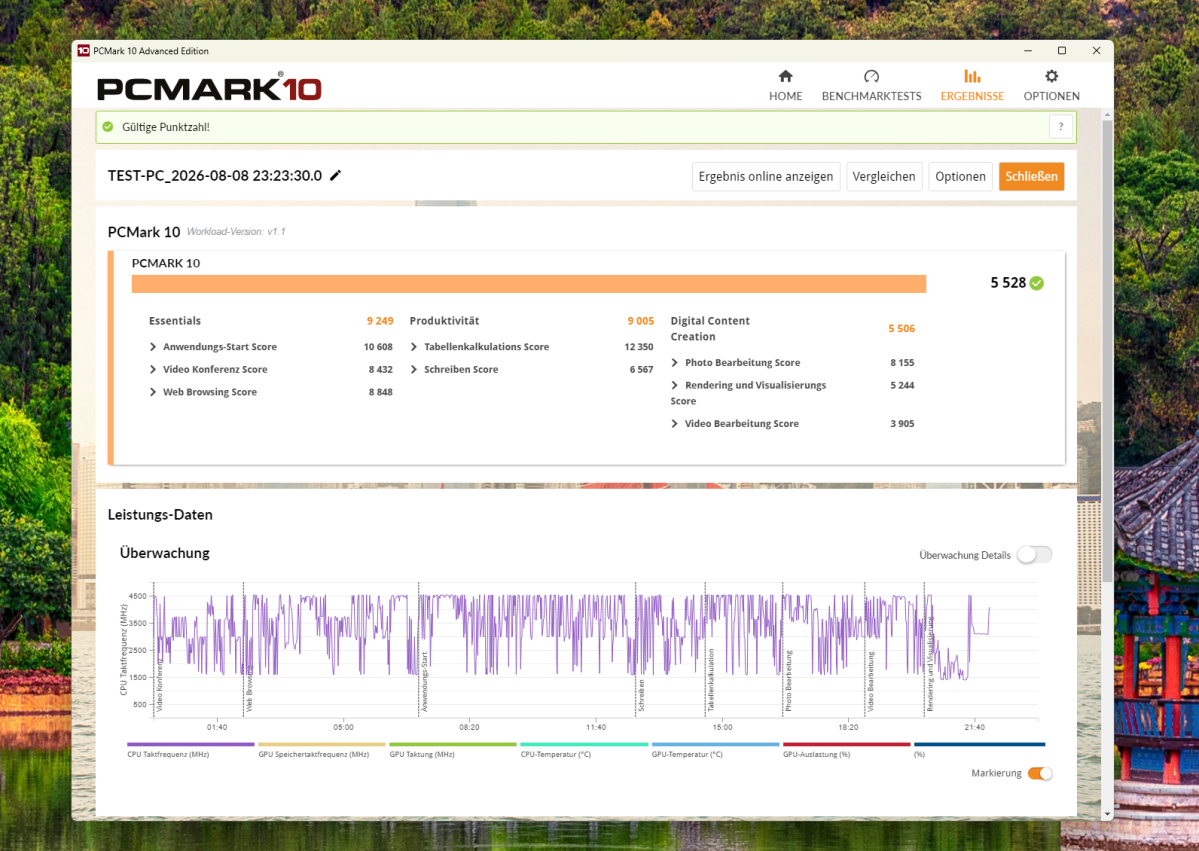Click the PCMark app icon in title bar
Image resolution: width=1199 pixels, height=851 pixels.
(x=83, y=50)
